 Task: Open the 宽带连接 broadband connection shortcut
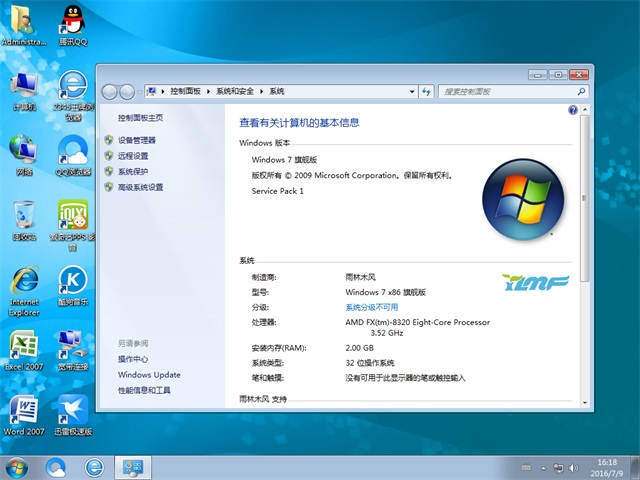coord(73,350)
